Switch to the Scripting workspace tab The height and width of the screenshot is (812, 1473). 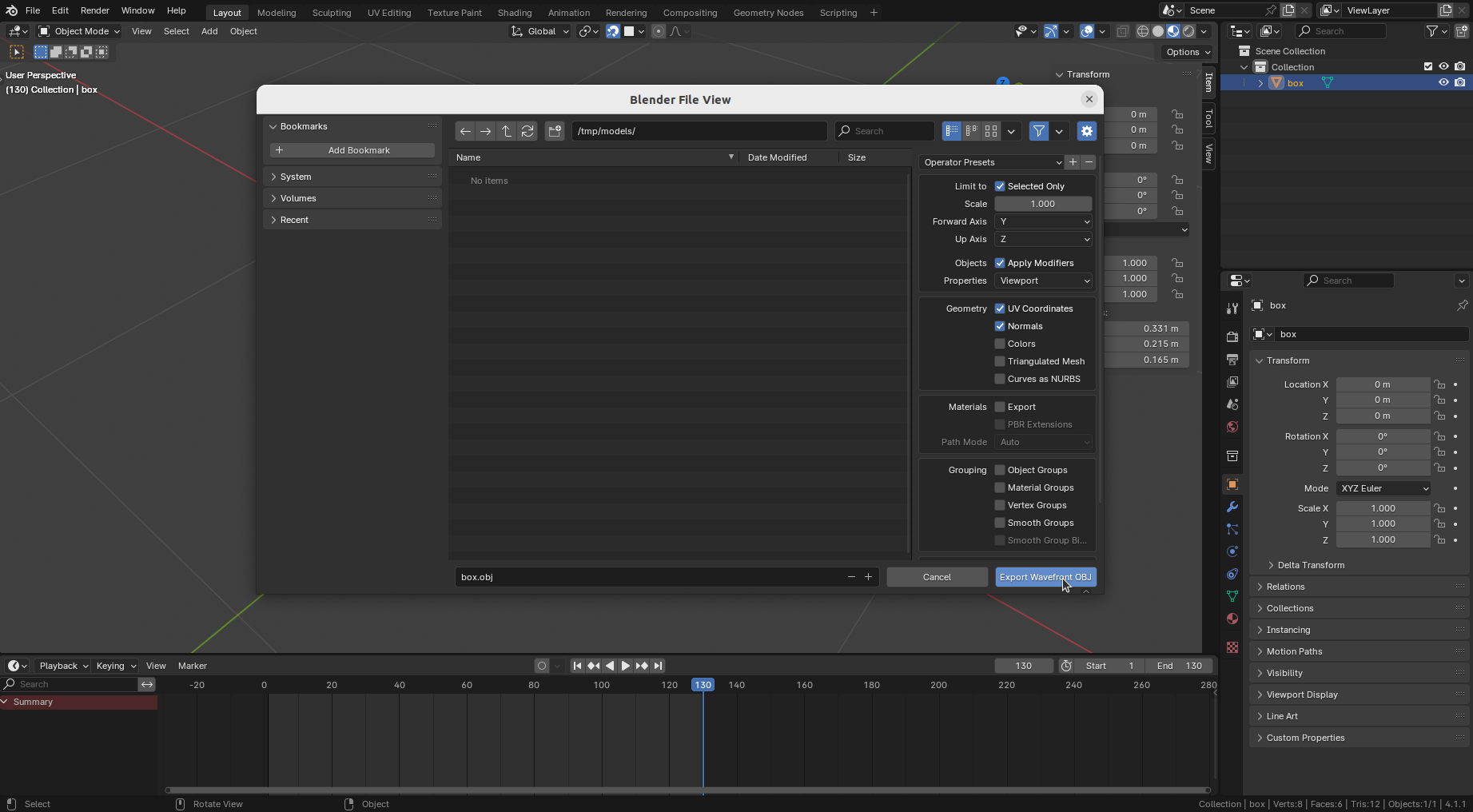tap(838, 13)
